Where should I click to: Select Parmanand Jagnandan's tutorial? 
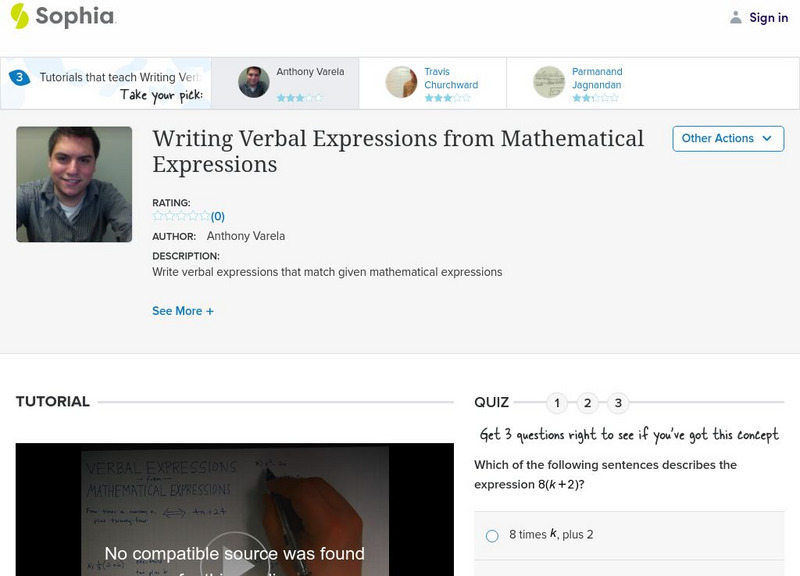click(x=597, y=78)
